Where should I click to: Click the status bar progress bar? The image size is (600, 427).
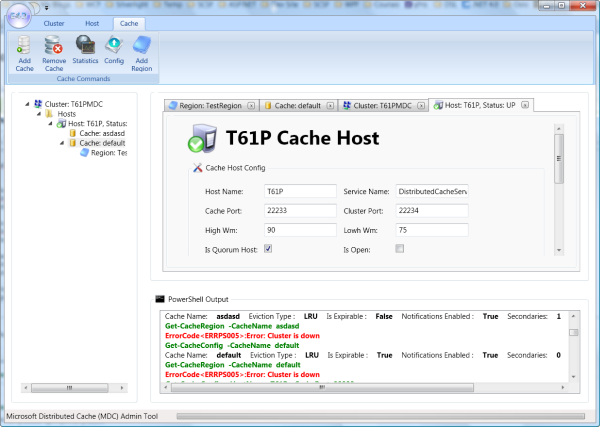(x=380, y=416)
